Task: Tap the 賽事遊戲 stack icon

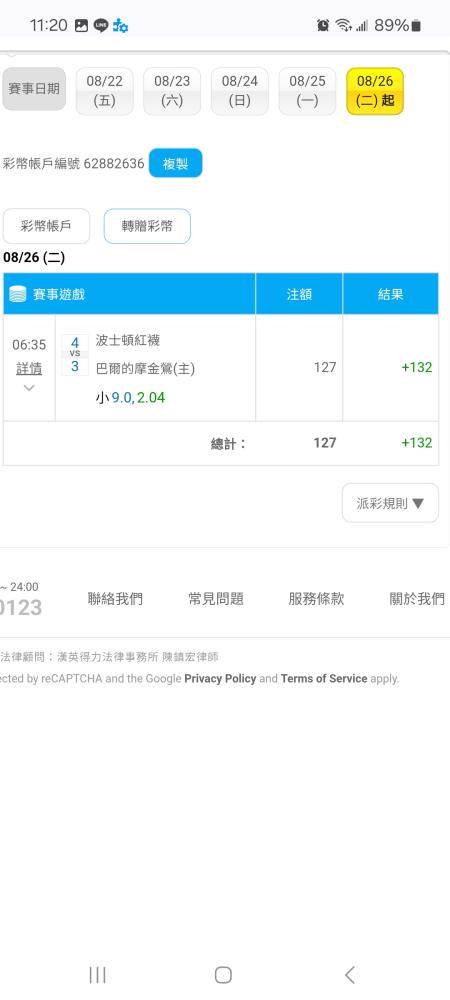Action: [18, 294]
